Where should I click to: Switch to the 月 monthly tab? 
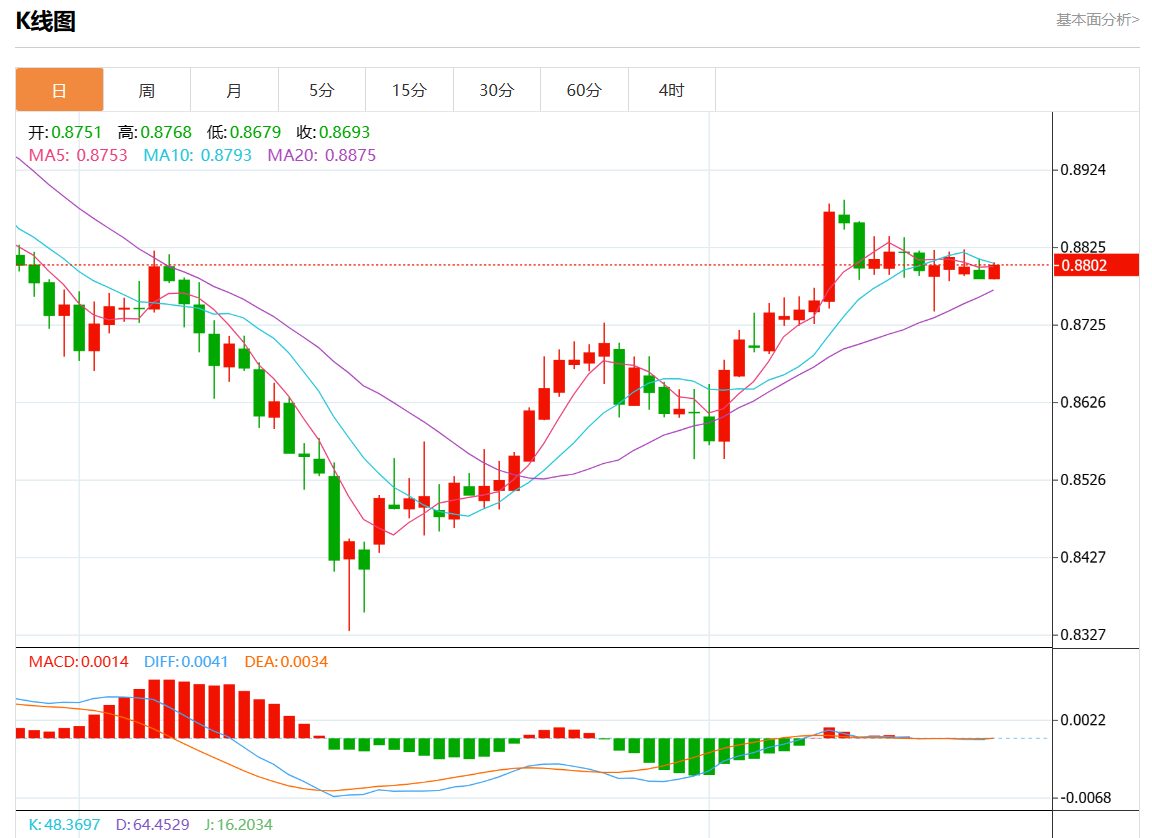[234, 90]
